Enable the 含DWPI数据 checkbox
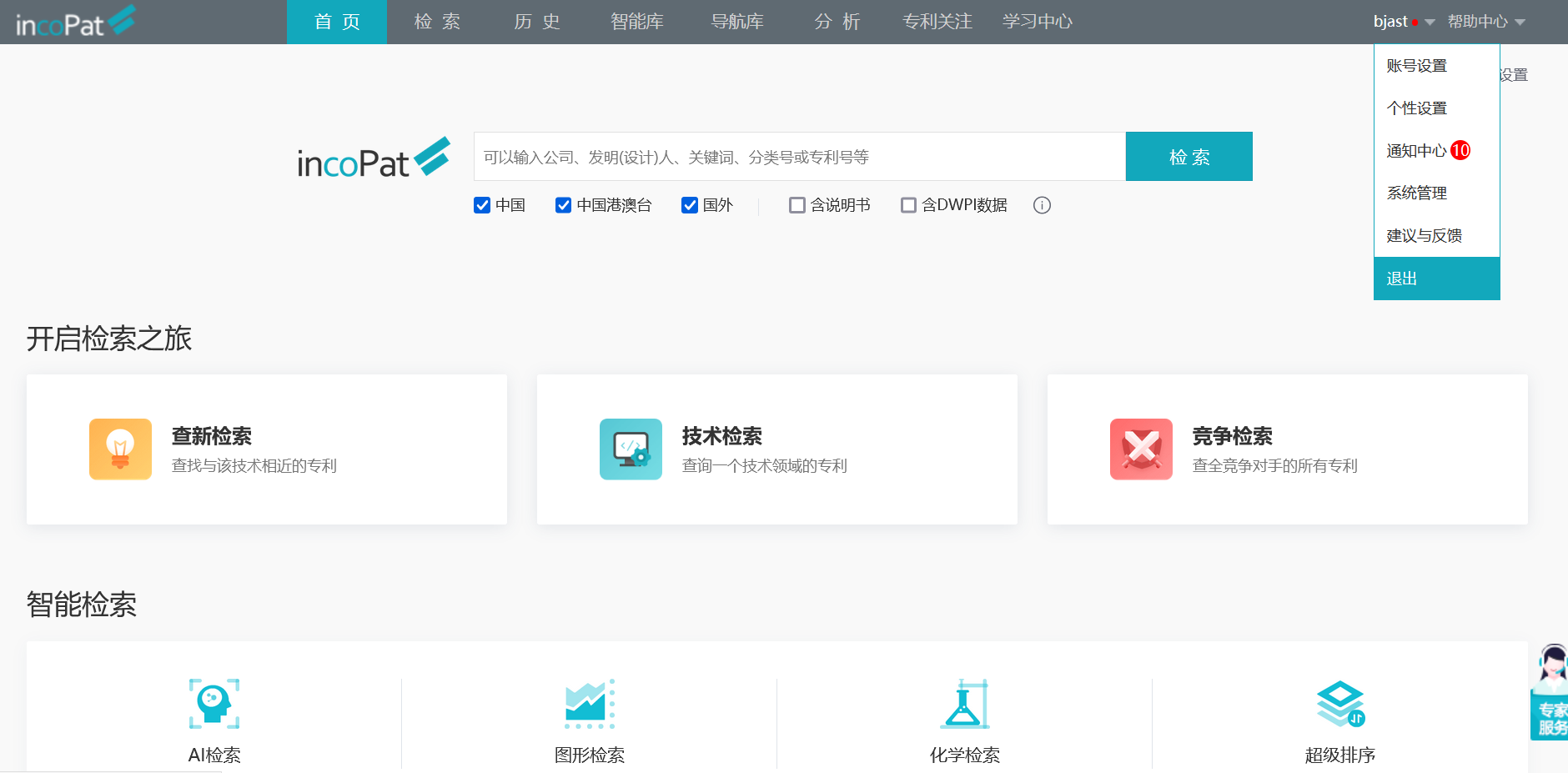This screenshot has width=1568, height=773. tap(908, 205)
